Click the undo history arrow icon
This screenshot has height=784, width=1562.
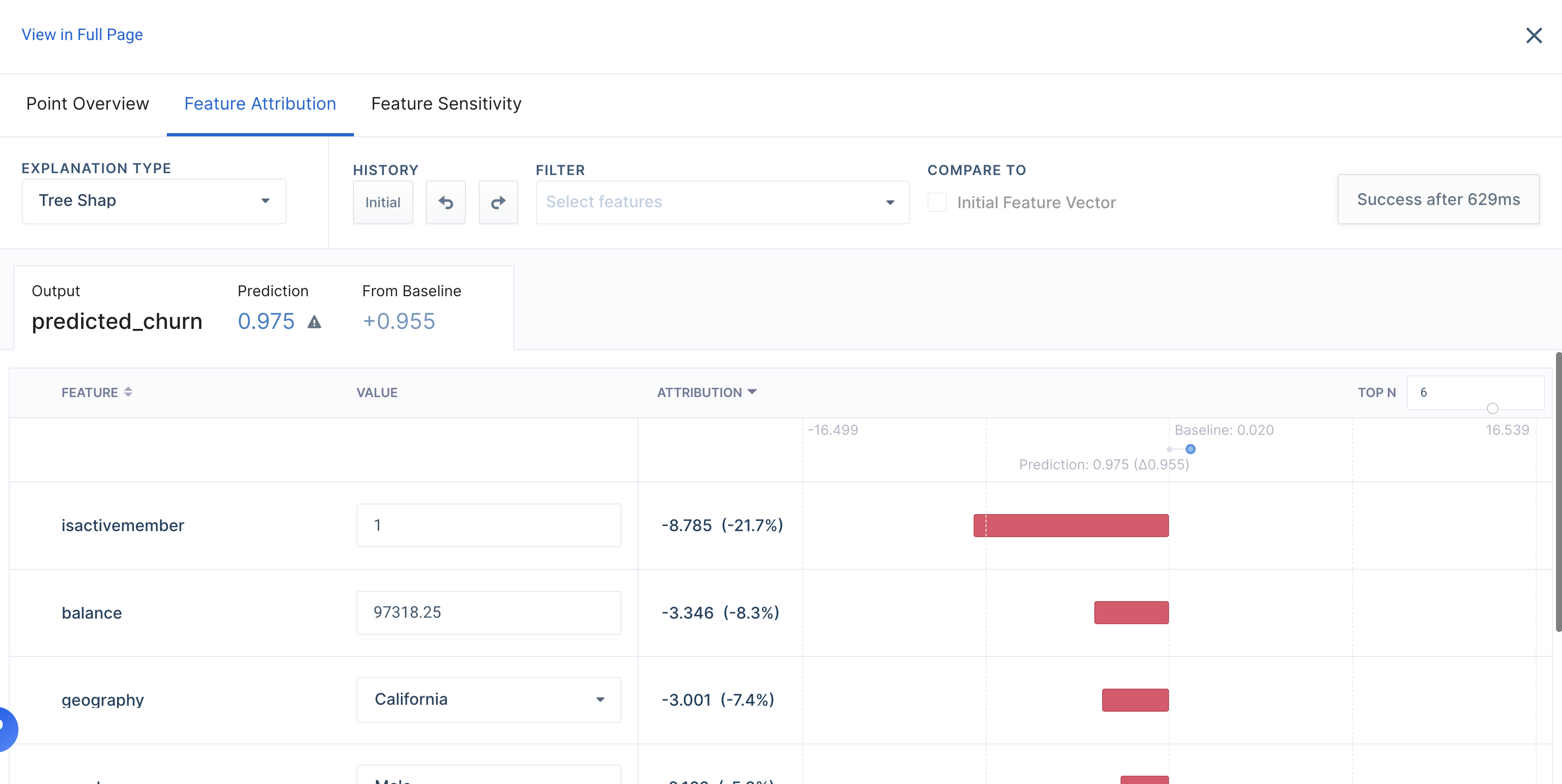click(446, 203)
